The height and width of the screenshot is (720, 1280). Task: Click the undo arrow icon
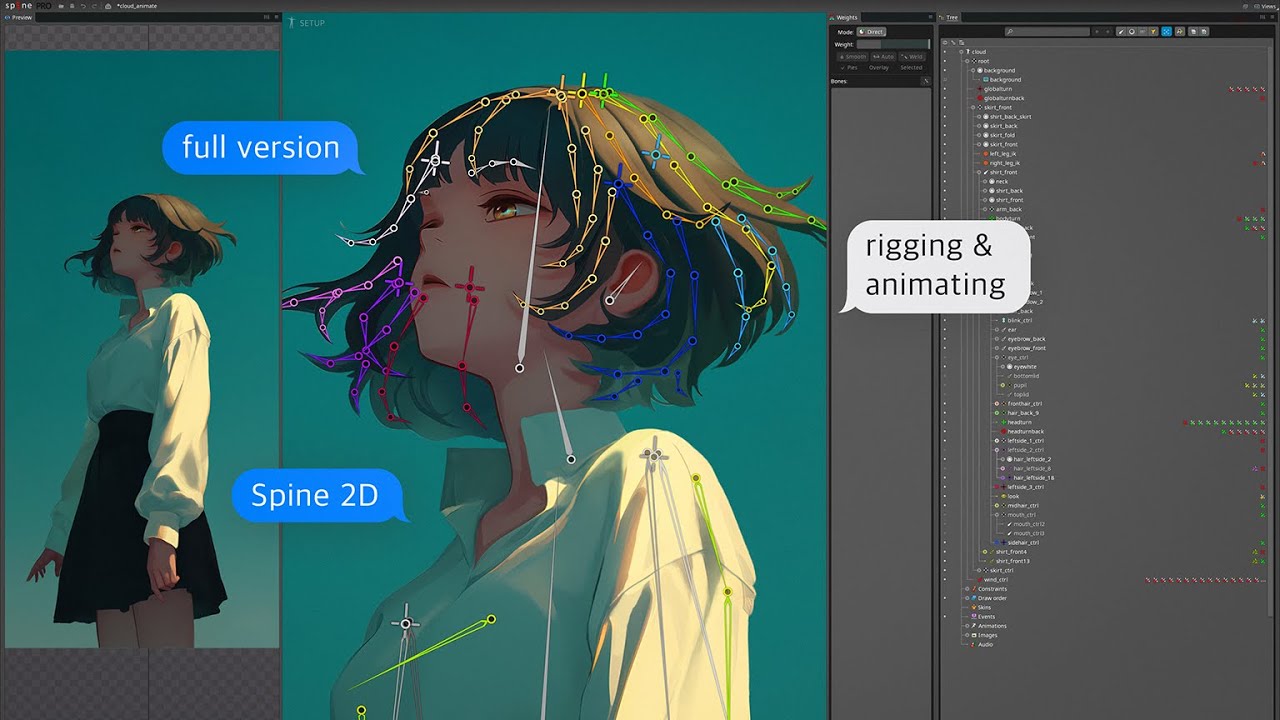(x=83, y=6)
